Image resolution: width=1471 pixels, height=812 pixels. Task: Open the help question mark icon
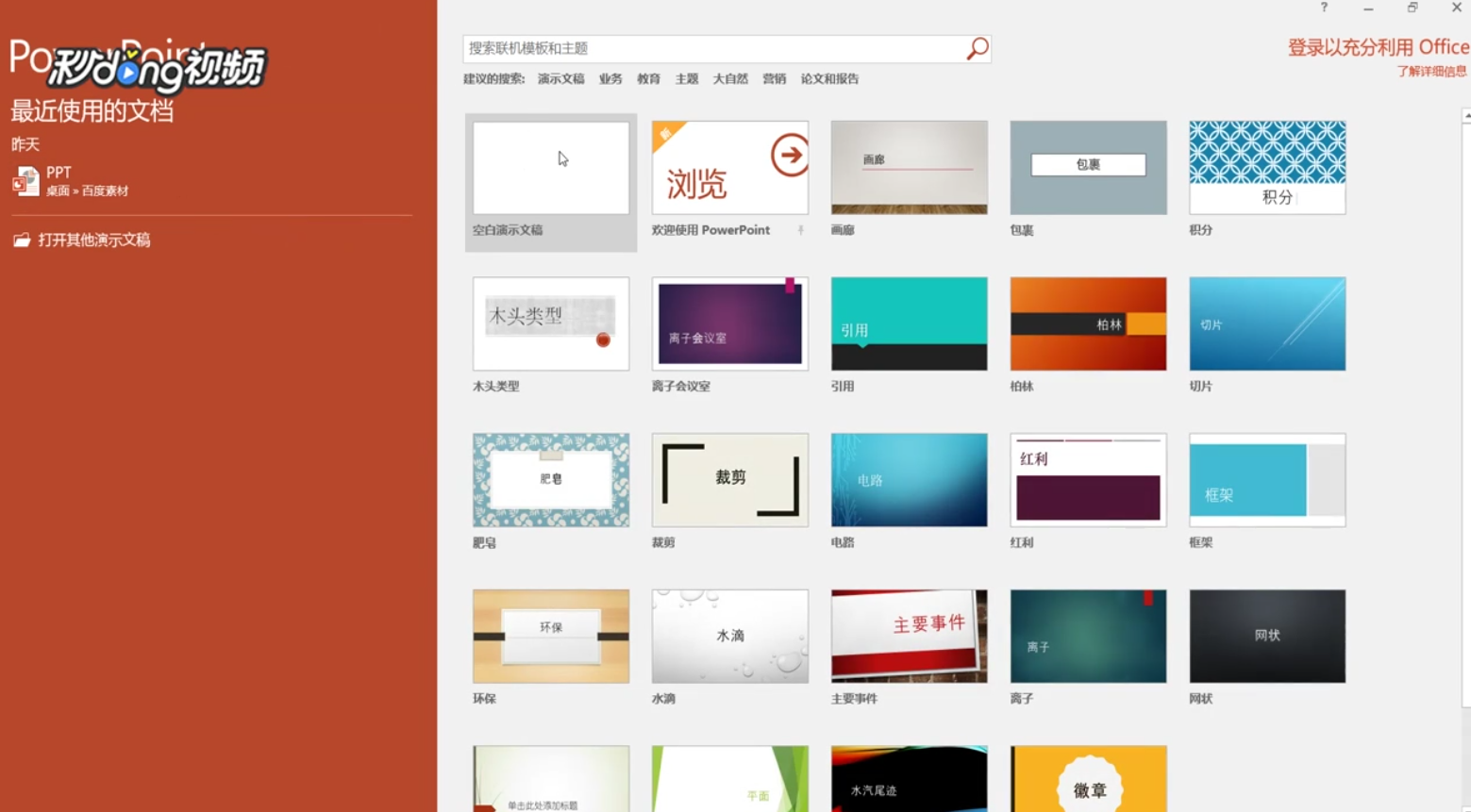pyautogui.click(x=1324, y=8)
